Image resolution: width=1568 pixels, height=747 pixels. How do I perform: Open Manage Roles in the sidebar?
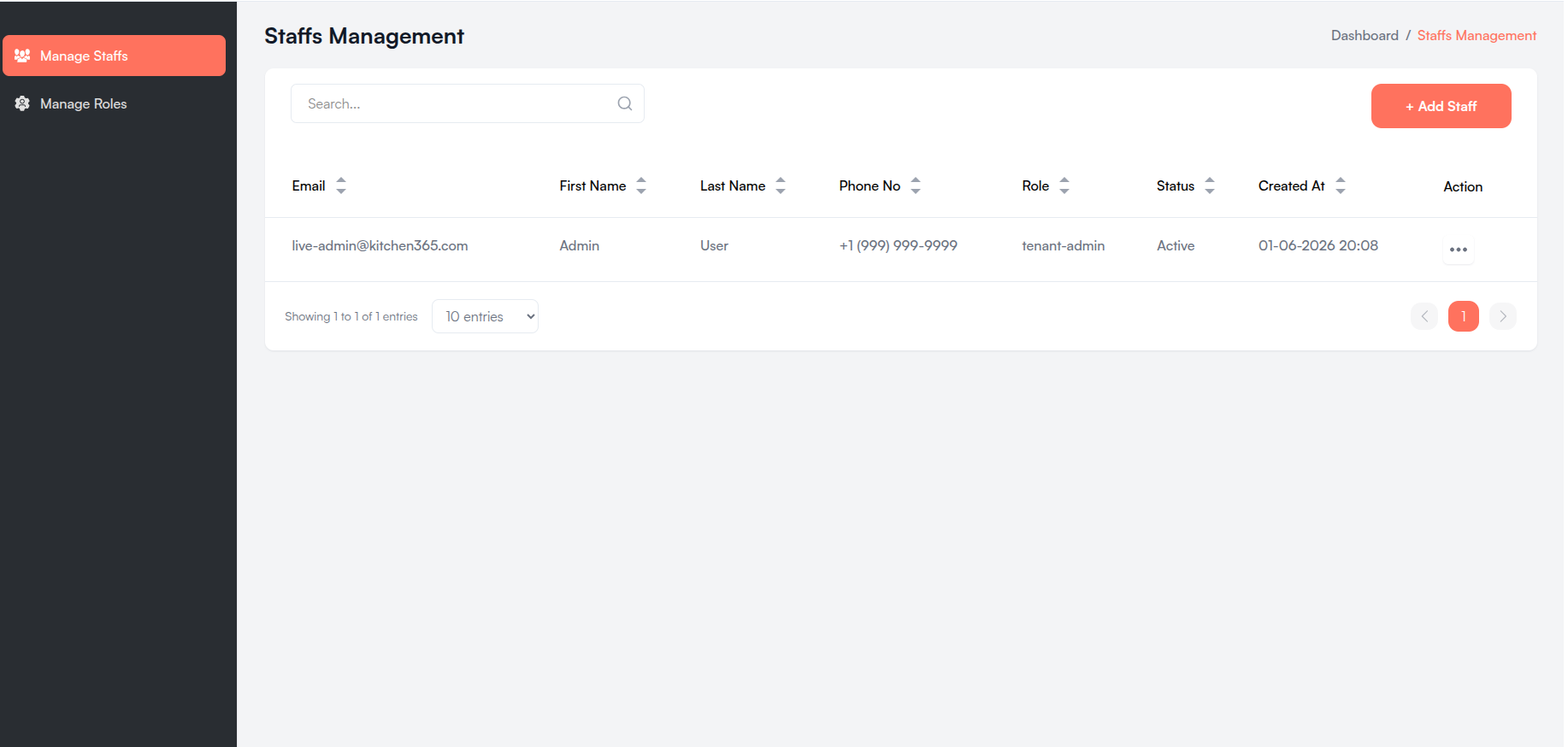click(x=115, y=103)
